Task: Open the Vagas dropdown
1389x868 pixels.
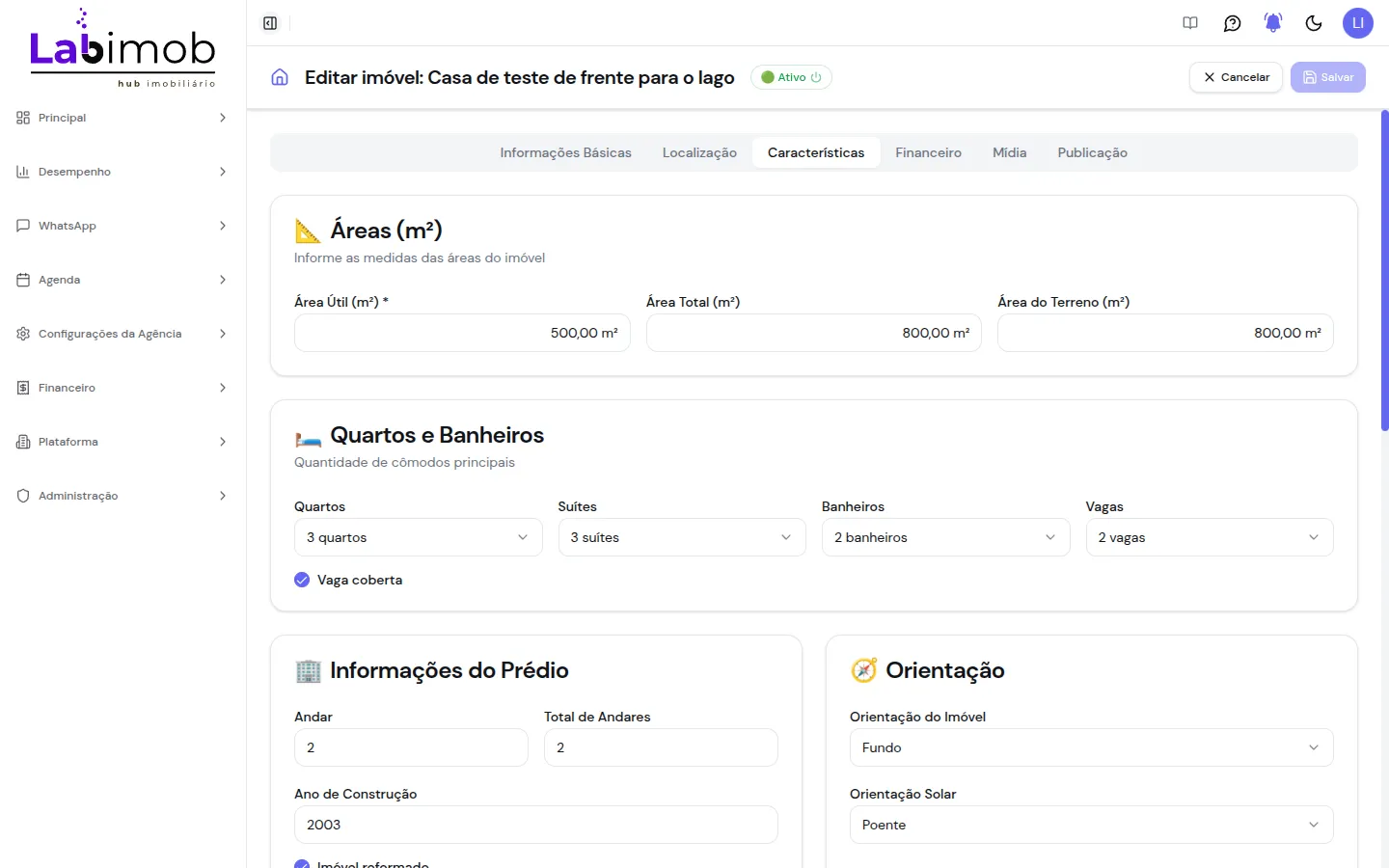Action: pyautogui.click(x=1210, y=537)
